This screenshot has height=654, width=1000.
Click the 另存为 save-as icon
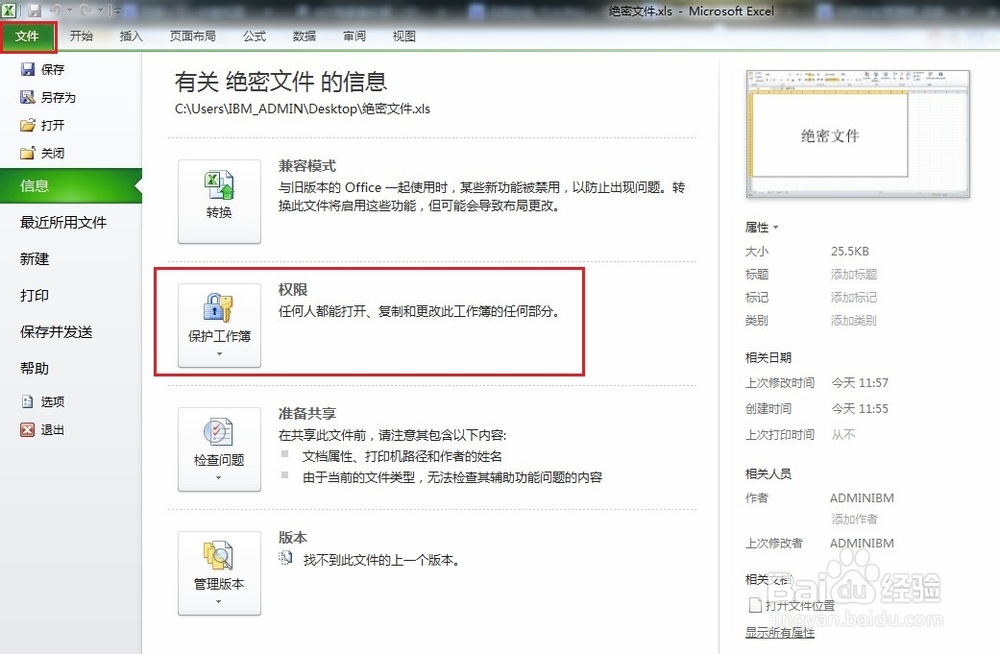27,97
